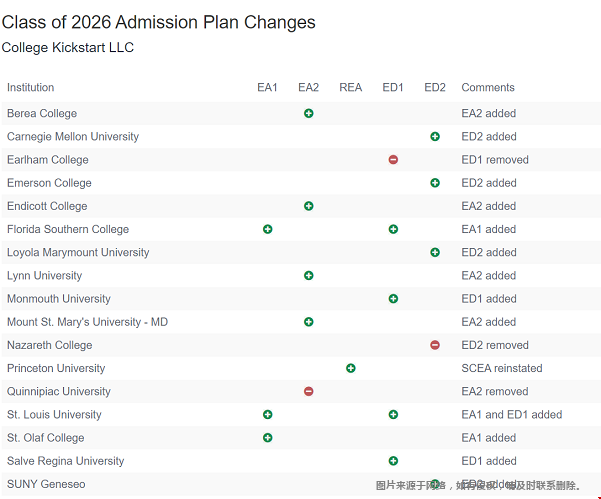Click Carnegie Mellon ED2 added plus icon

pos(435,137)
